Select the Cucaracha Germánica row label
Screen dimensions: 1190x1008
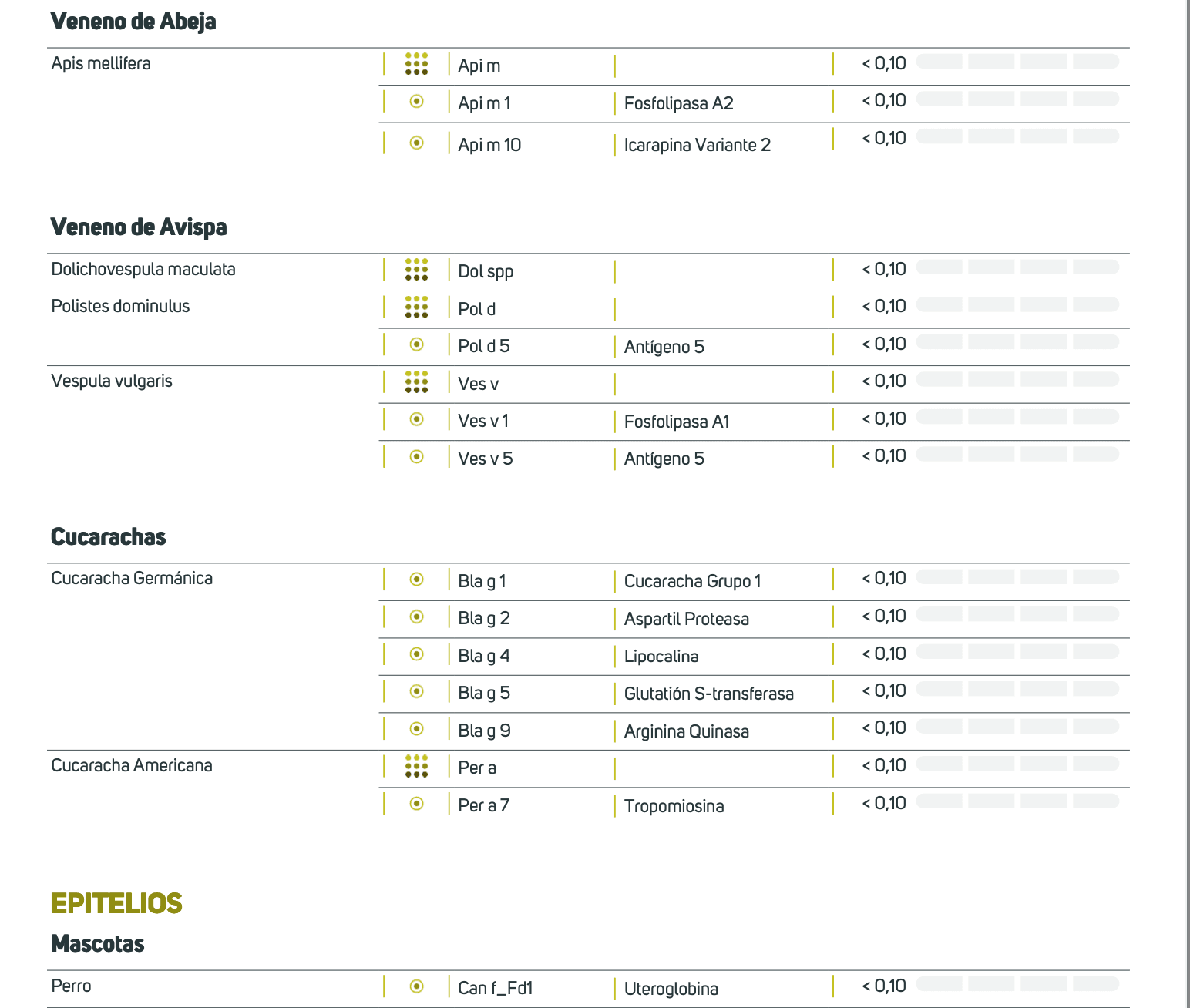(x=132, y=579)
